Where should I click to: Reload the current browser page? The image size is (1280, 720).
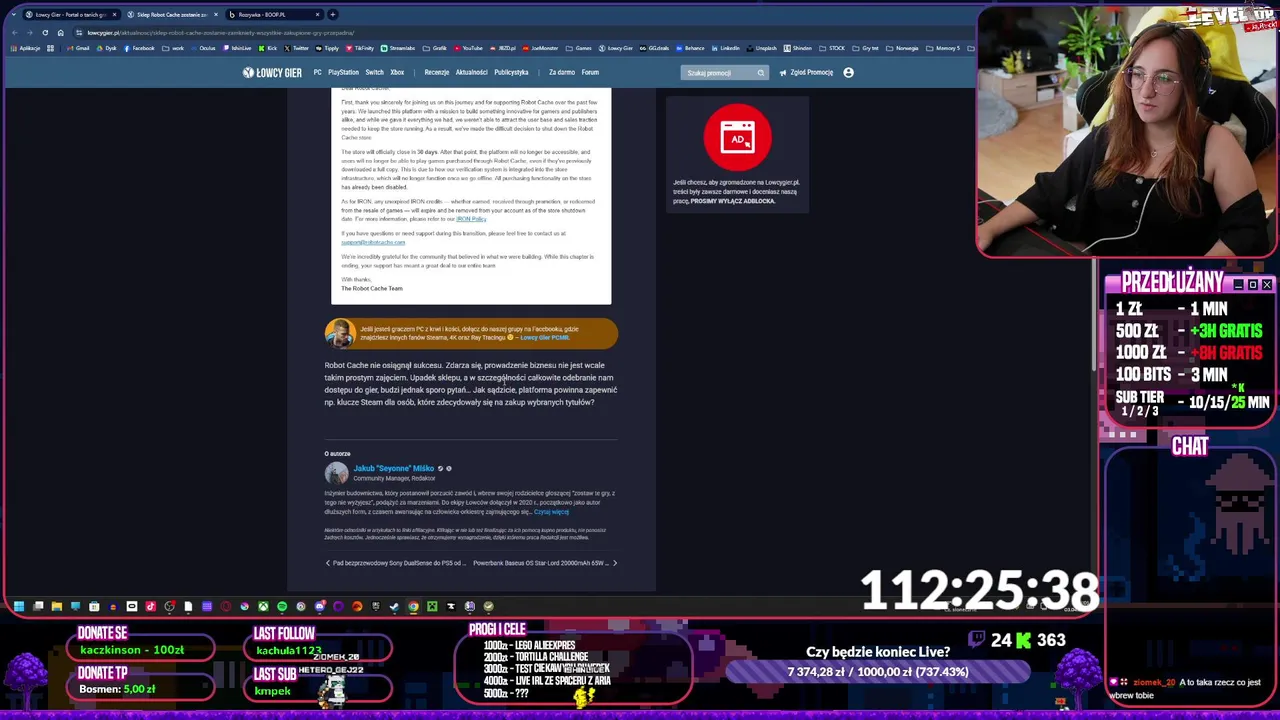pyautogui.click(x=45, y=32)
